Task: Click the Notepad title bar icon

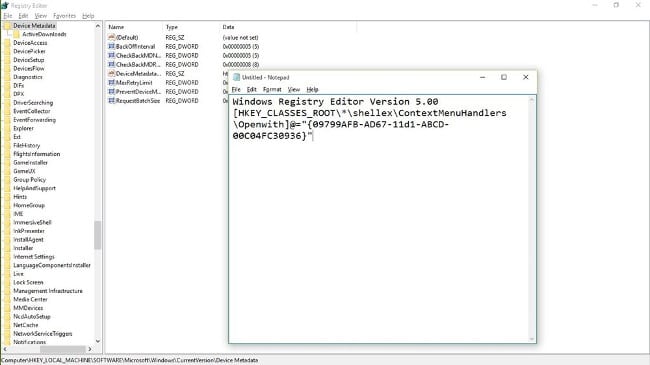Action: click(x=236, y=77)
